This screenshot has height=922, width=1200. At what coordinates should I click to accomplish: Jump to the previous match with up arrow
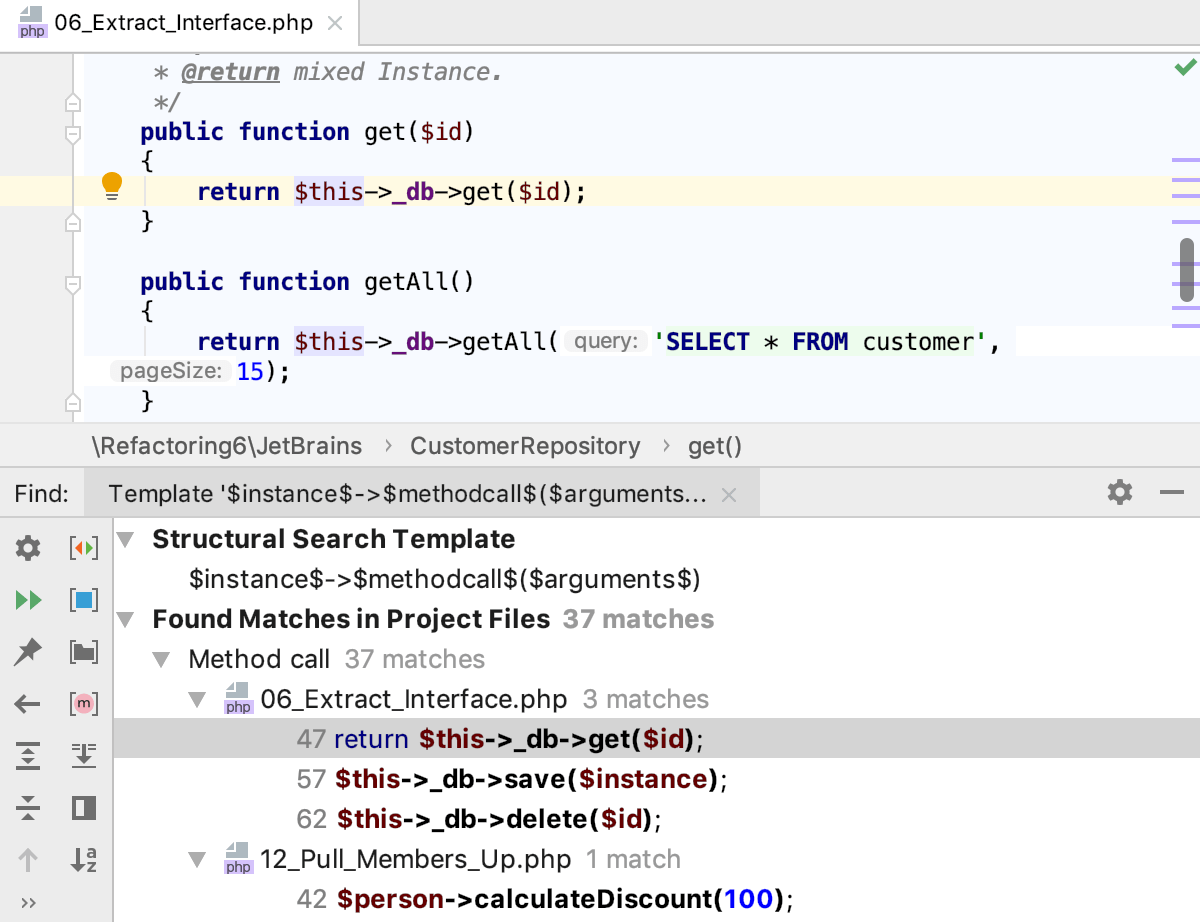click(28, 860)
